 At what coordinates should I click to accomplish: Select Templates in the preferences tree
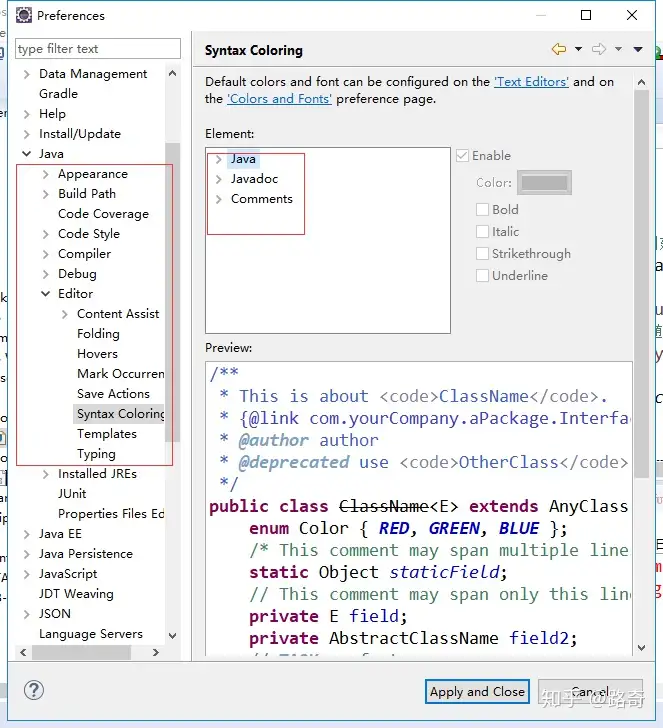[x=106, y=434]
